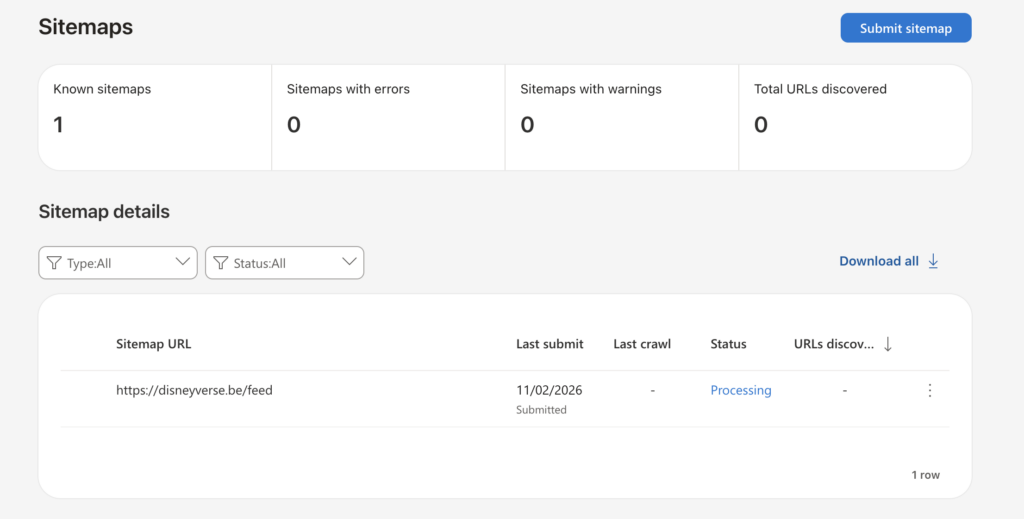This screenshot has width=1024, height=519.
Task: Open the three-dot menu for disneyverse.be sitemap
Action: point(930,391)
